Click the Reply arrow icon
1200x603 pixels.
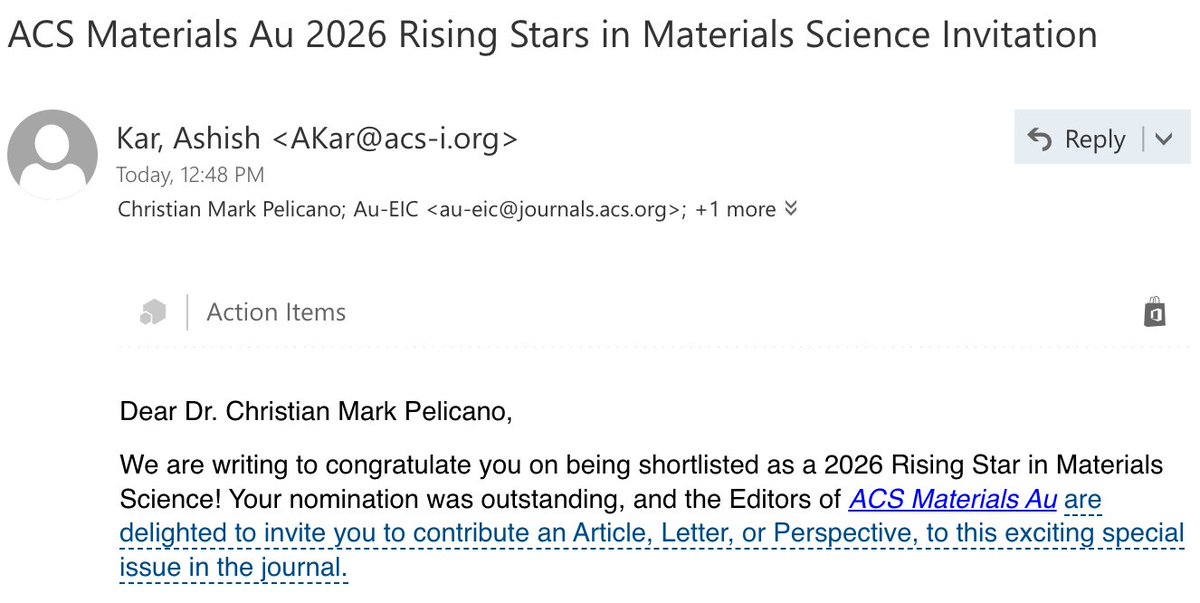[x=1040, y=139]
